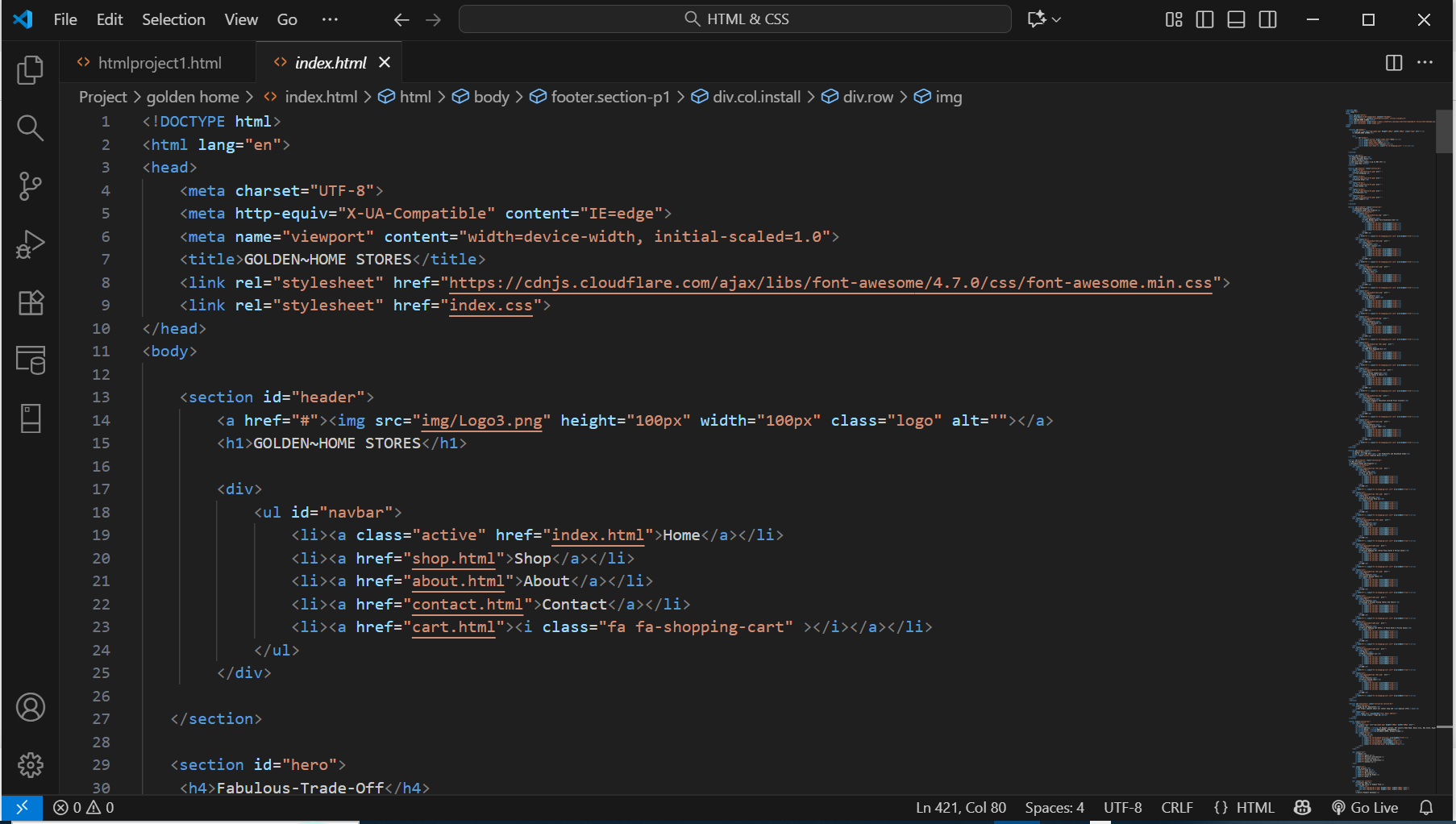Click the Spaces: 4 indentation setting

(1054, 807)
